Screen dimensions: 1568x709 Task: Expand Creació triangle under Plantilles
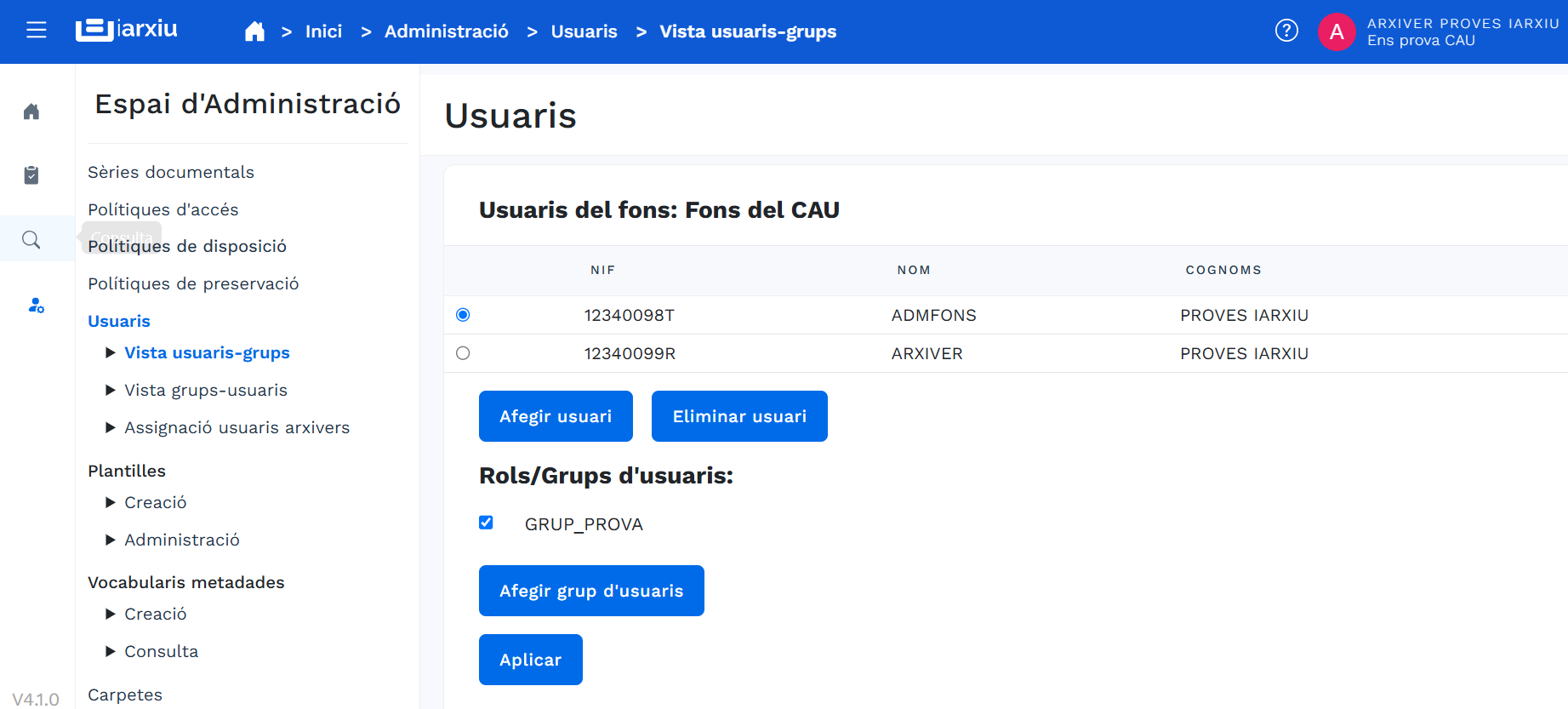tap(110, 502)
